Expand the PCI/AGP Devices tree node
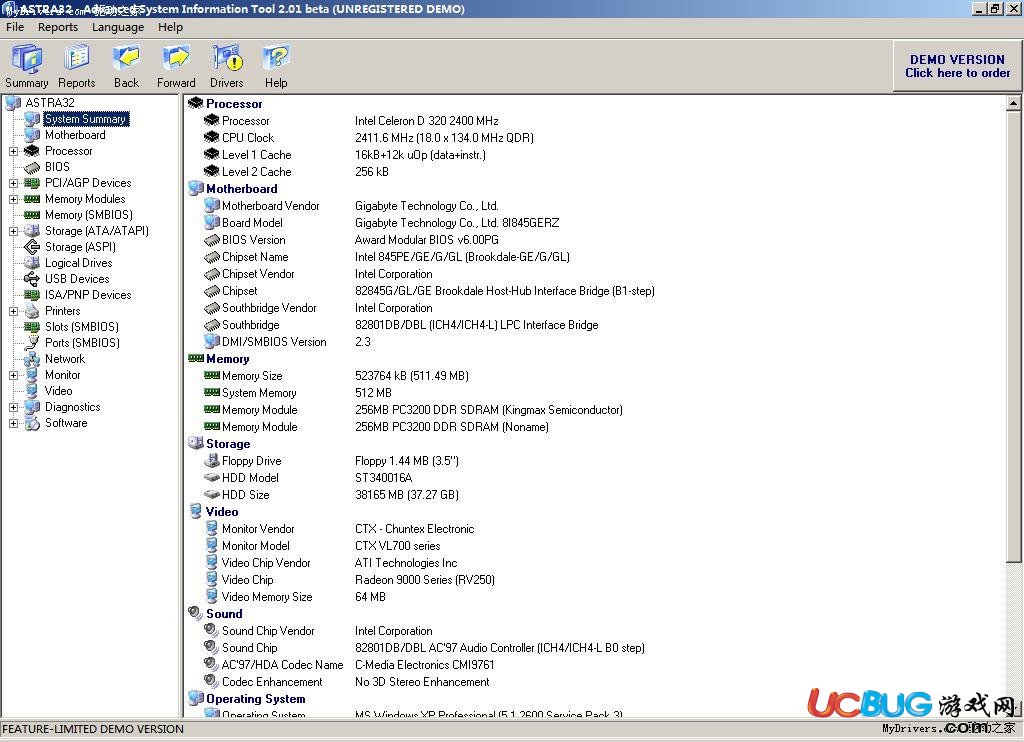 pos(13,184)
